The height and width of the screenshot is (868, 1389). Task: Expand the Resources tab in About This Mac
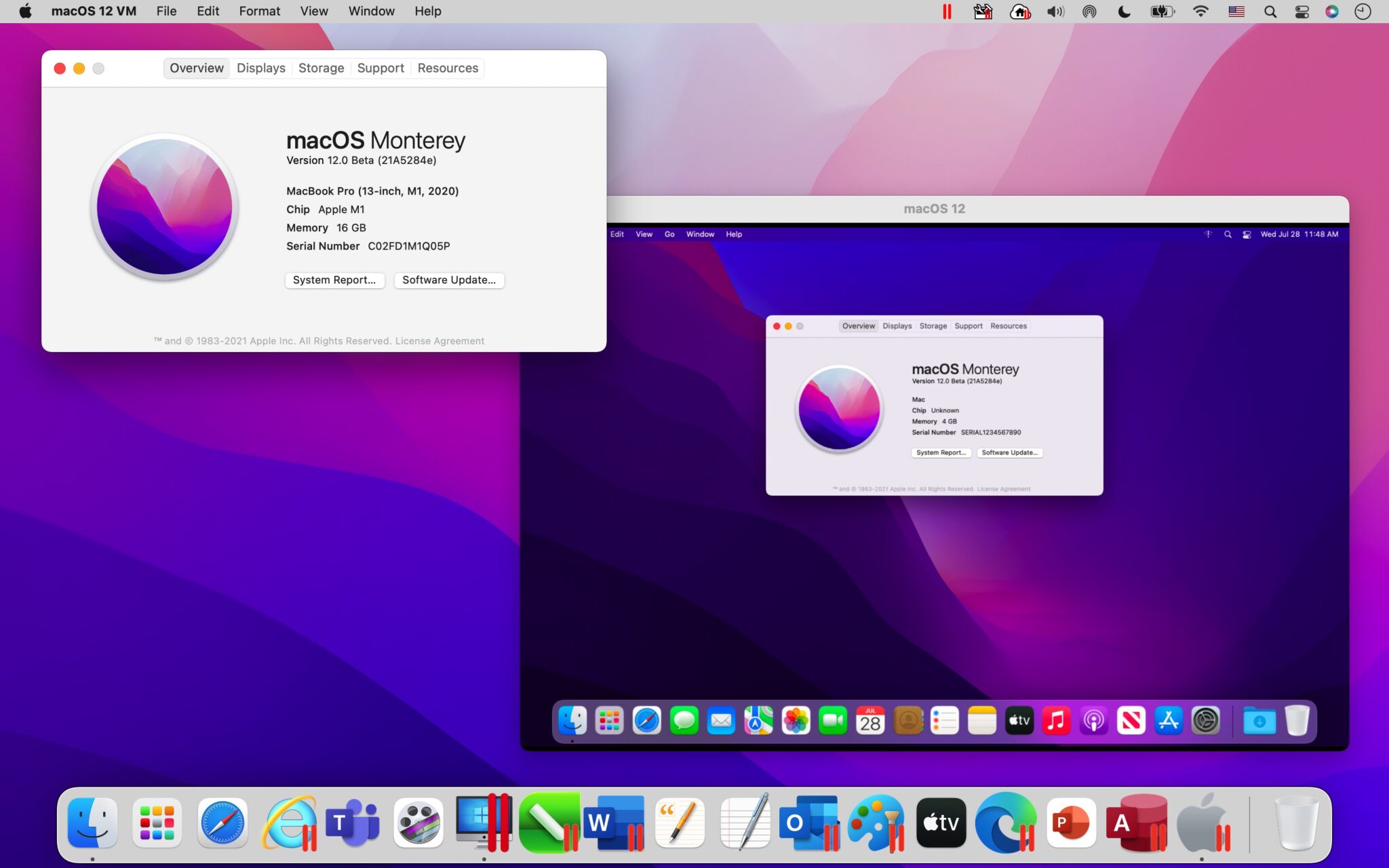(447, 67)
